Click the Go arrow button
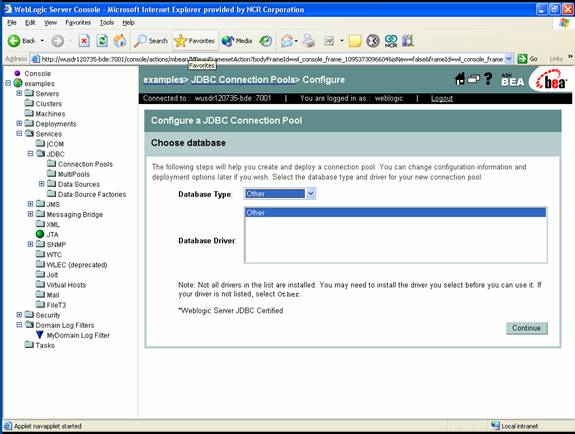The height and width of the screenshot is (434, 575). tap(522, 59)
